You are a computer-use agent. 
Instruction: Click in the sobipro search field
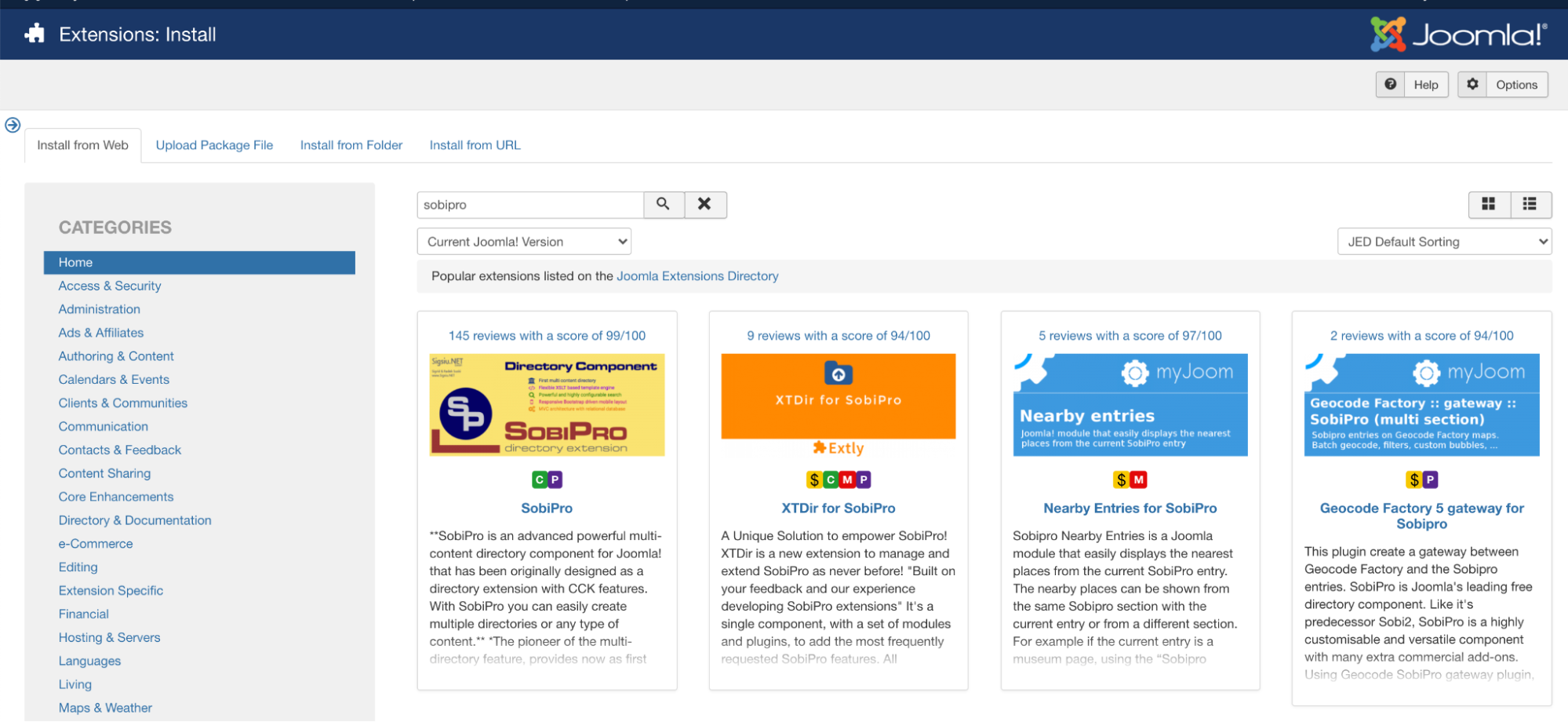click(x=530, y=205)
